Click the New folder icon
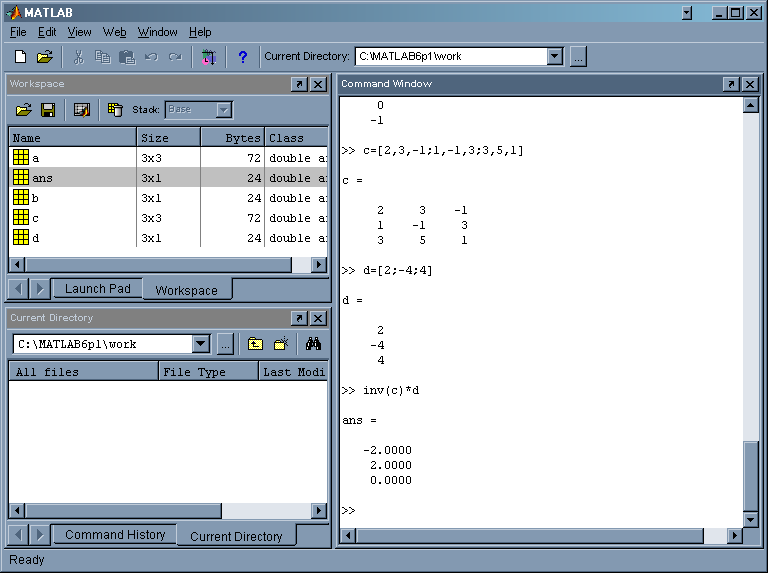 [281, 344]
